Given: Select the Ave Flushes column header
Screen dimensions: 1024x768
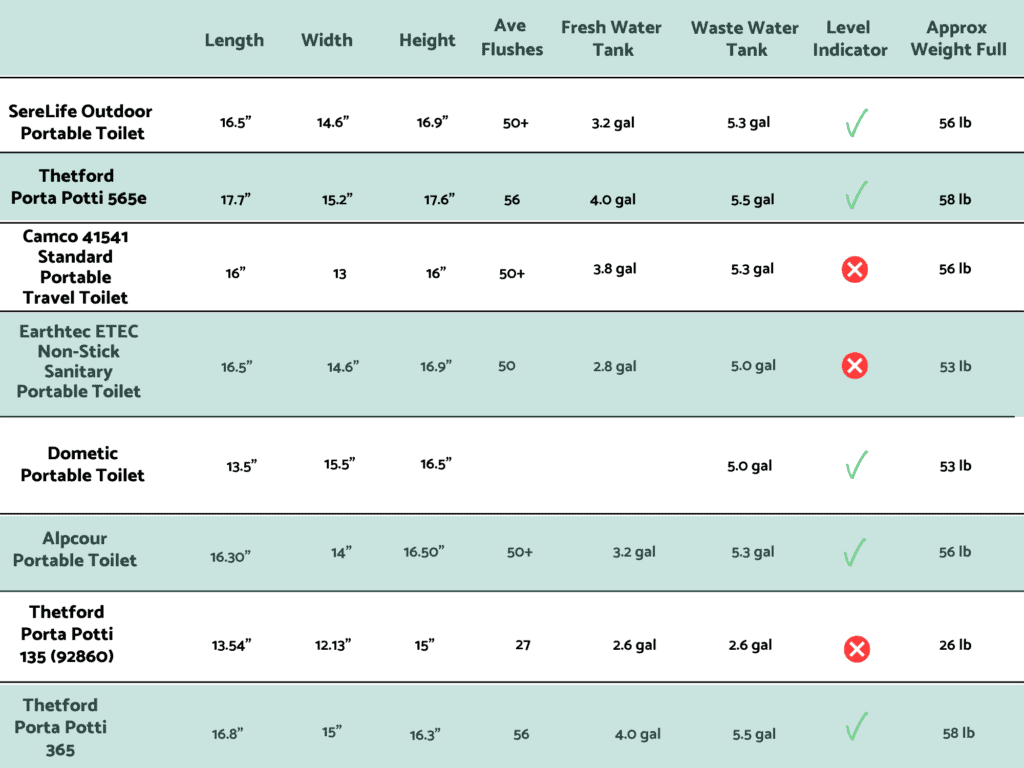Looking at the screenshot, I should [512, 37].
